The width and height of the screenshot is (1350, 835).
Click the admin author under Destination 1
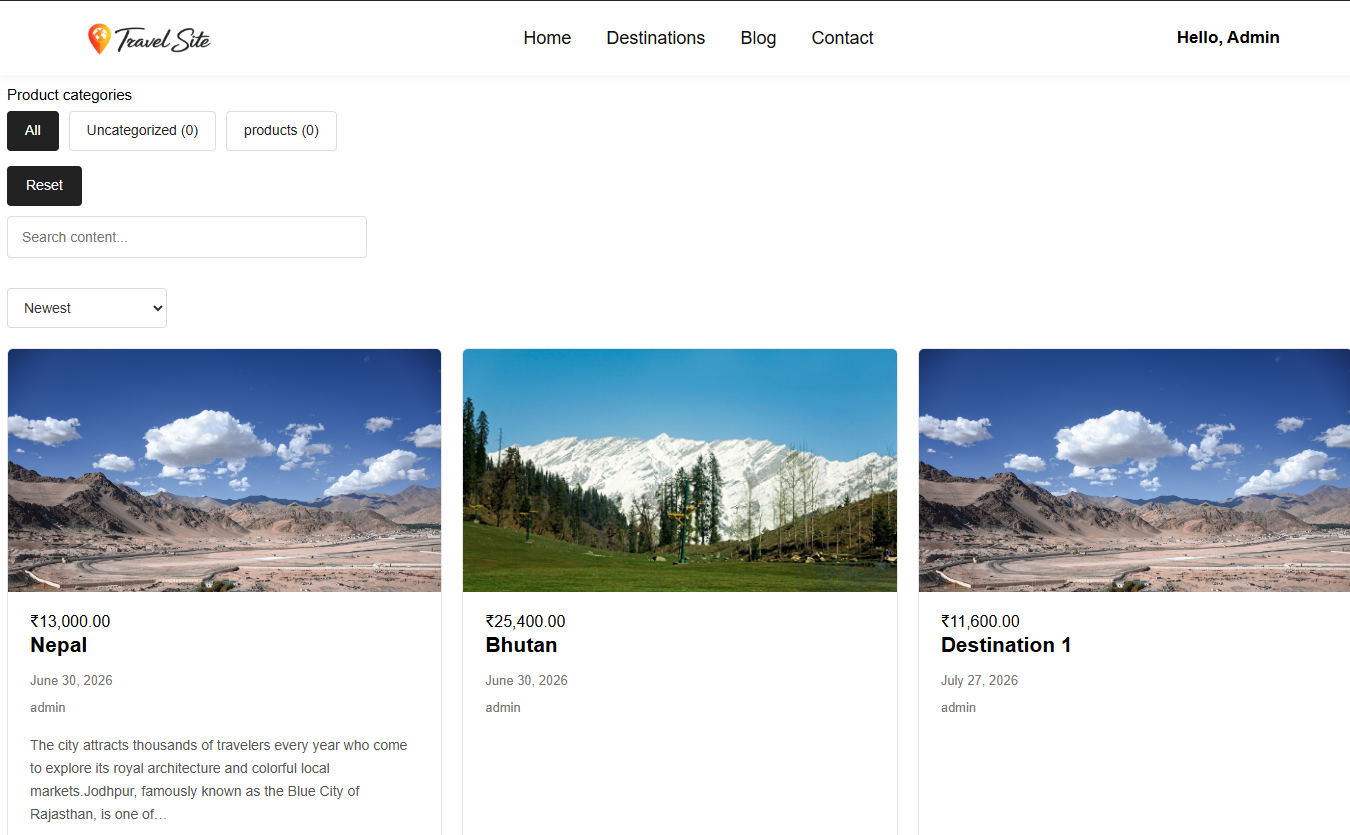[x=958, y=707]
